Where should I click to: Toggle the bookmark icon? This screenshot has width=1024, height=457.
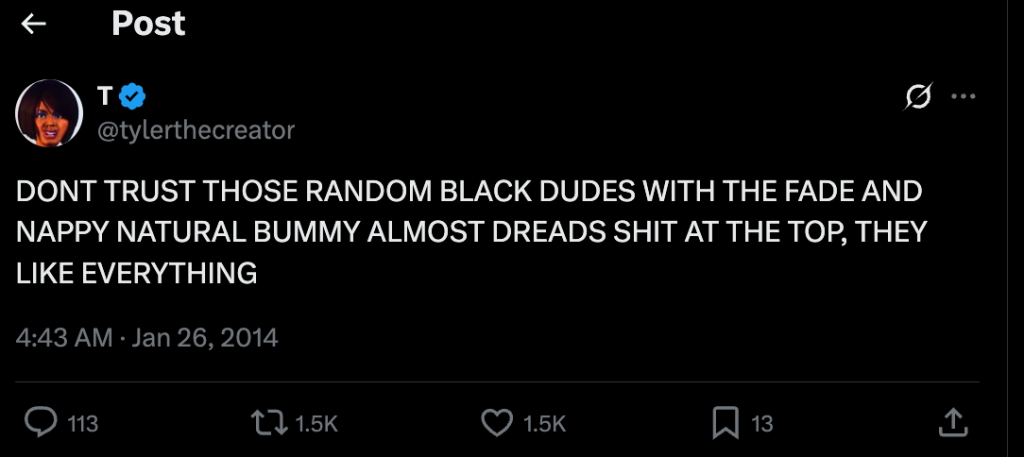point(726,423)
